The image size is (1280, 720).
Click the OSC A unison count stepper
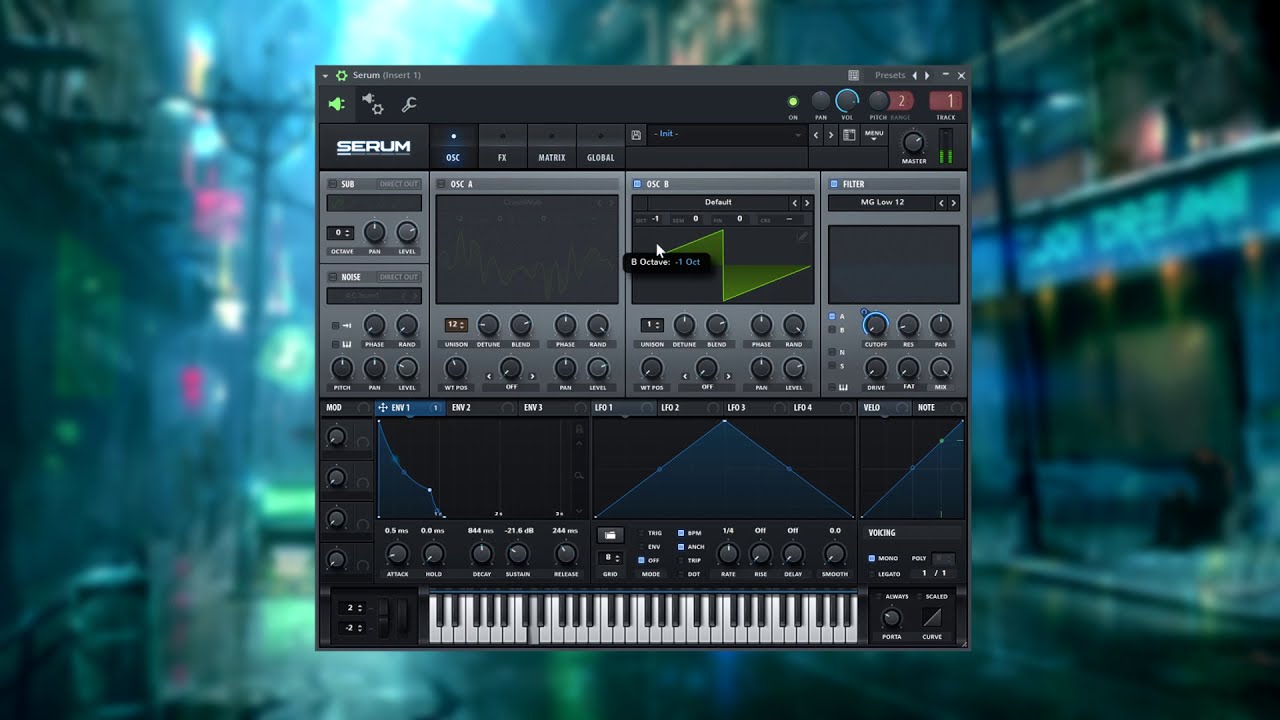click(x=456, y=325)
